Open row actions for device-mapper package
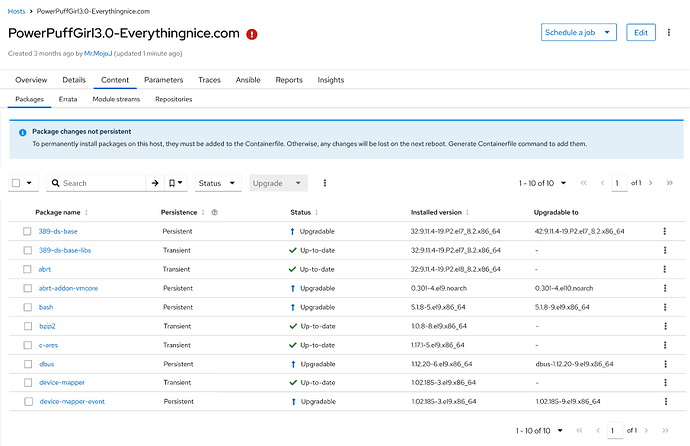690x446 pixels. [665, 383]
